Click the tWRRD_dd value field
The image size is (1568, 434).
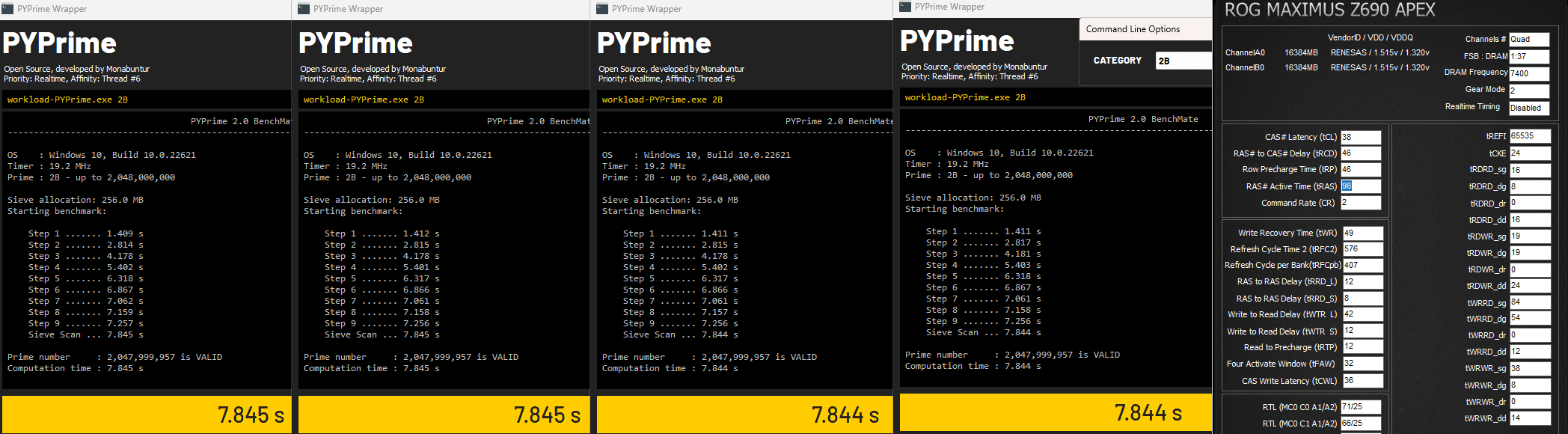click(x=1530, y=352)
